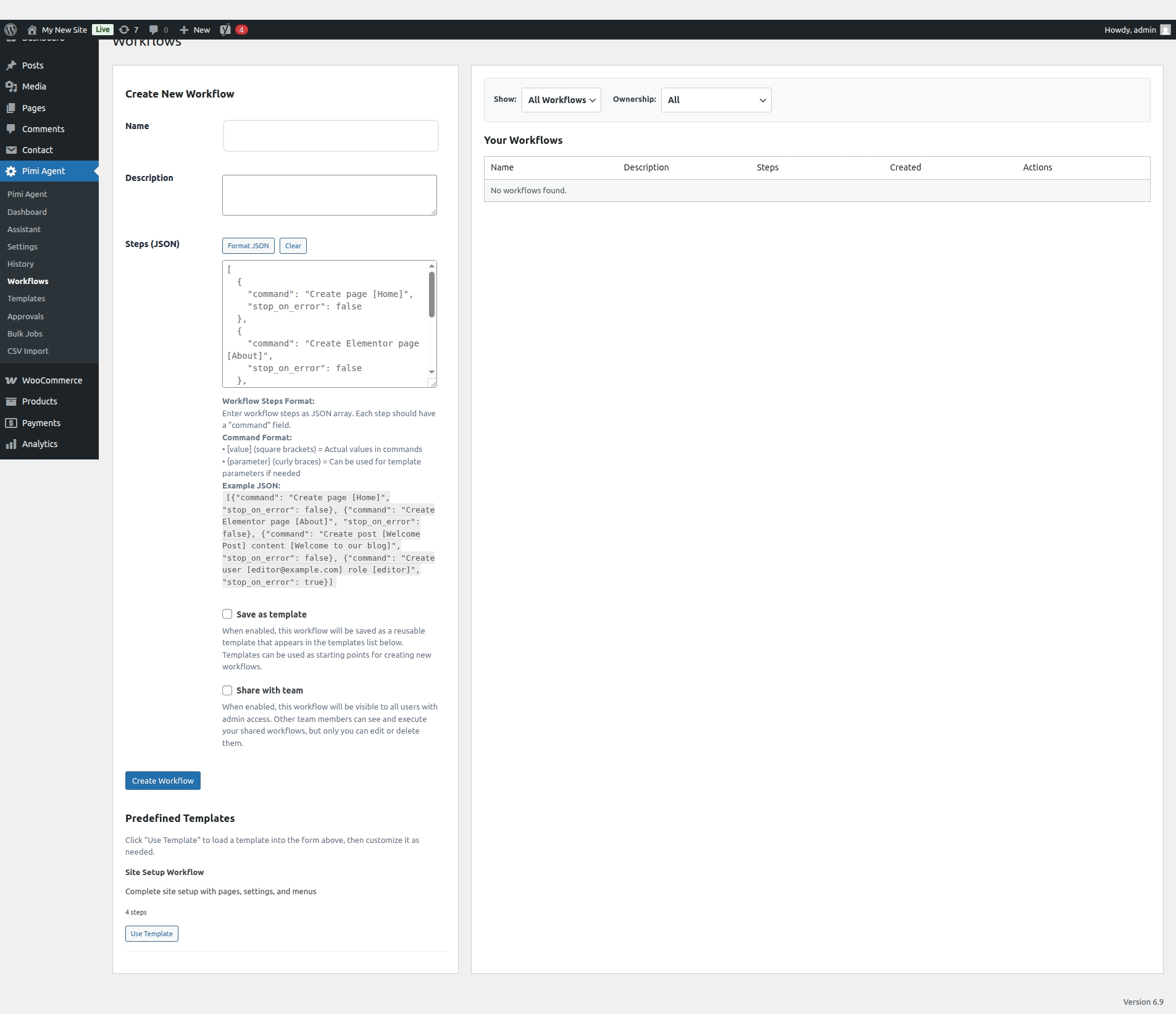This screenshot has width=1176, height=1014.
Task: Open Analytics via its bar-chart icon
Action: [x=11, y=443]
